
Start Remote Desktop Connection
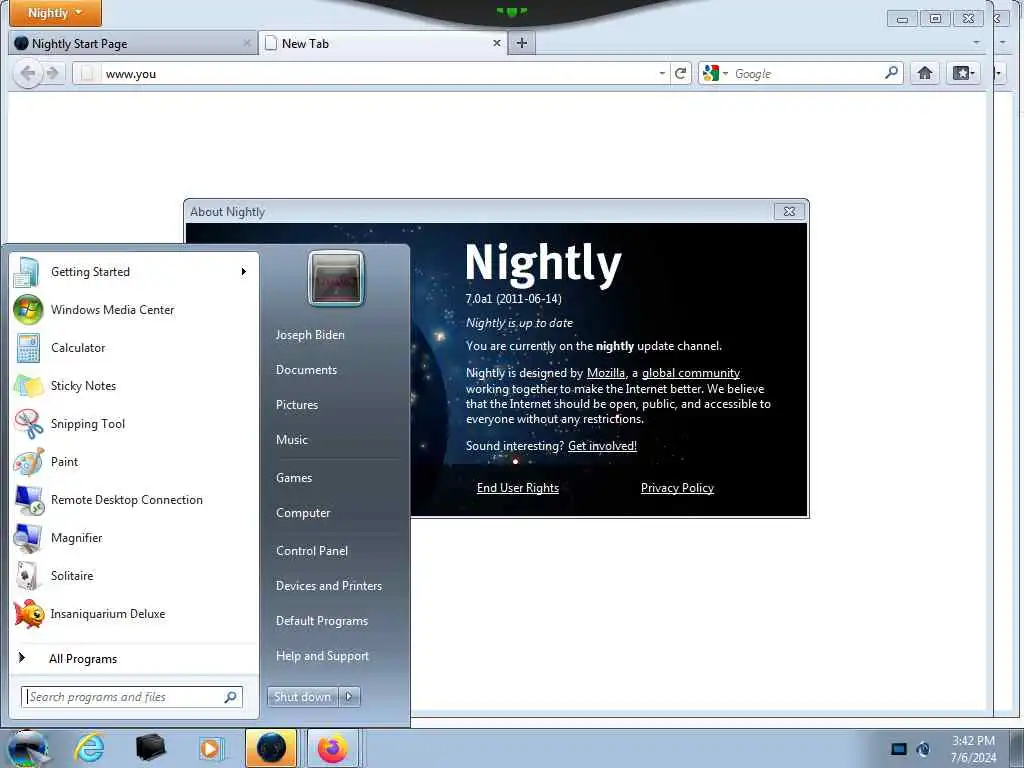pos(133,500)
